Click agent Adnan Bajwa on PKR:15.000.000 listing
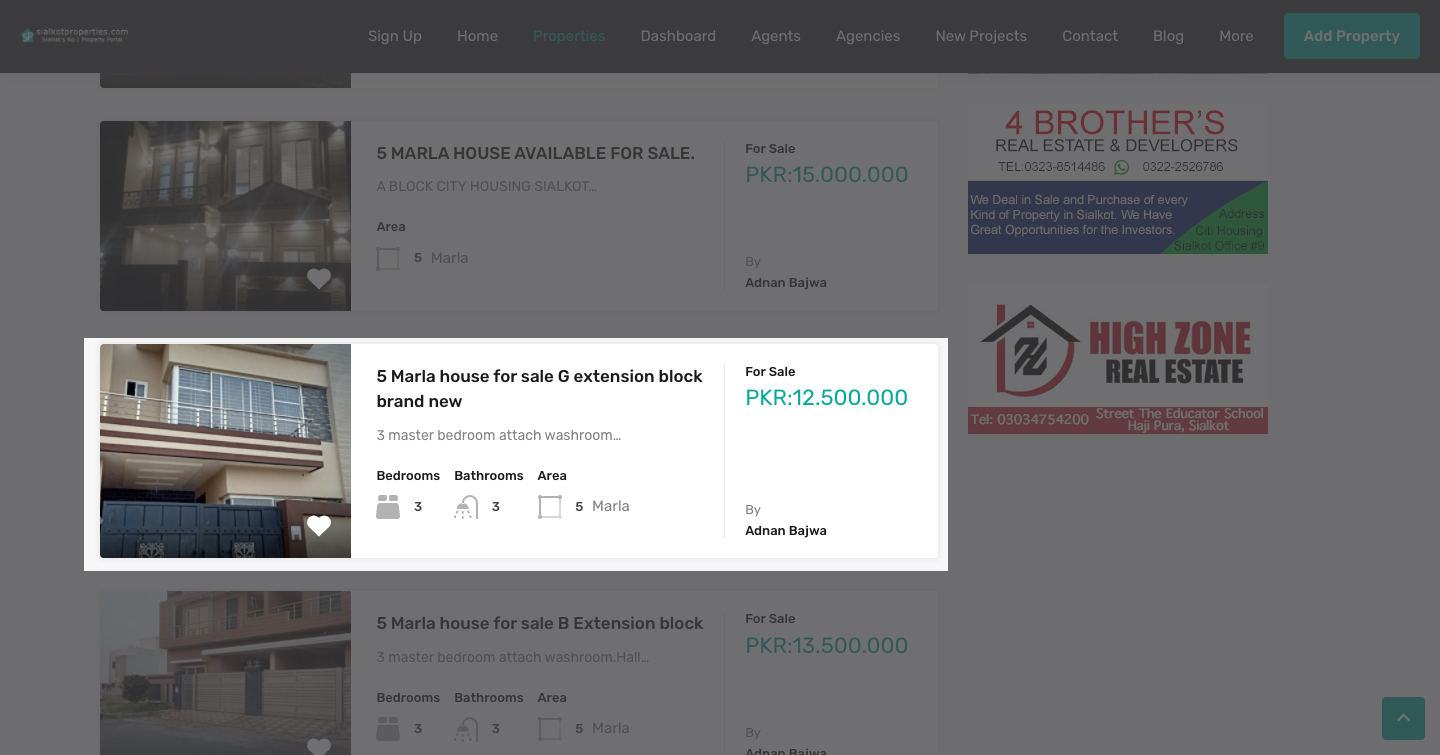 786,283
